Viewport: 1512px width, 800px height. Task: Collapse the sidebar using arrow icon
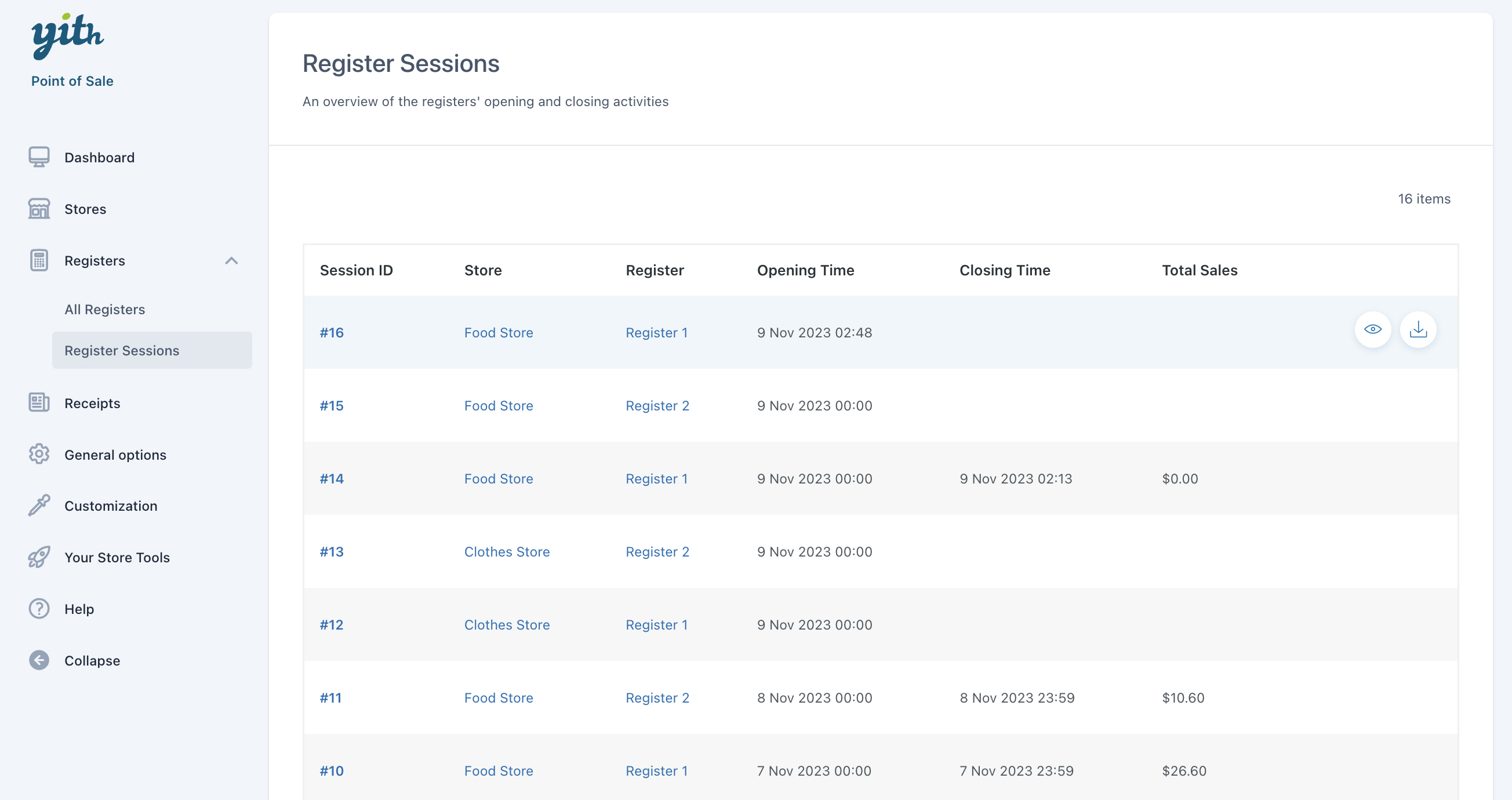tap(39, 660)
